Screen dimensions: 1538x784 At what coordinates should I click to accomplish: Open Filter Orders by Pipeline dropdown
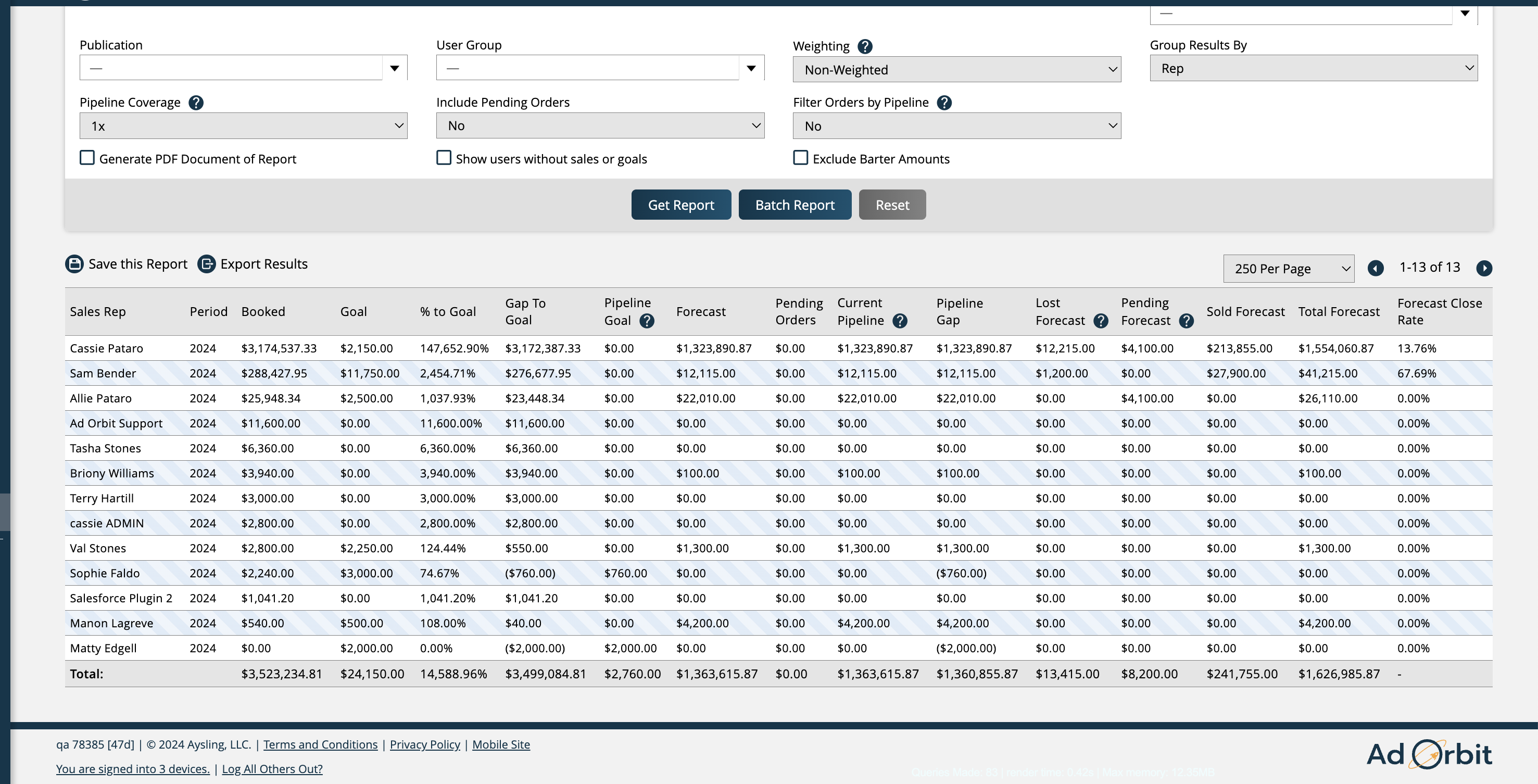point(957,125)
